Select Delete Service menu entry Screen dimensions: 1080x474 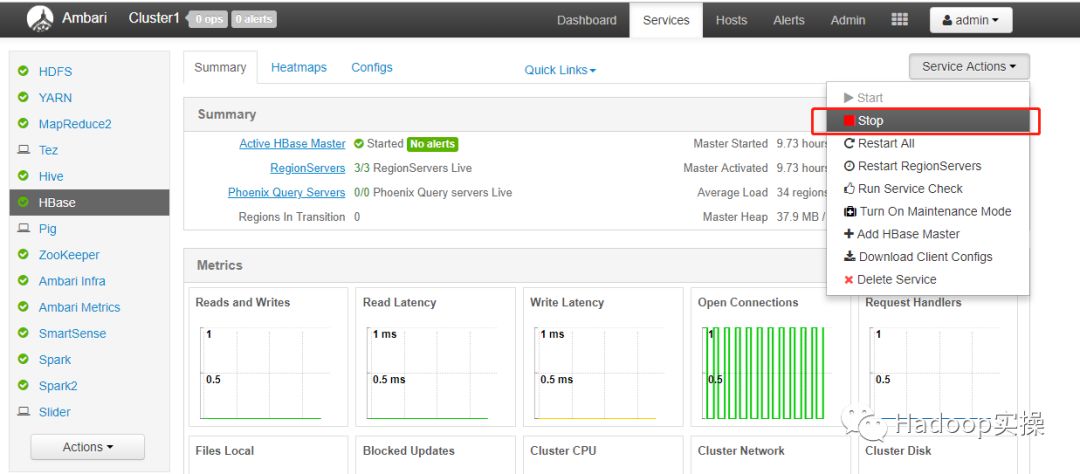[x=928, y=280]
